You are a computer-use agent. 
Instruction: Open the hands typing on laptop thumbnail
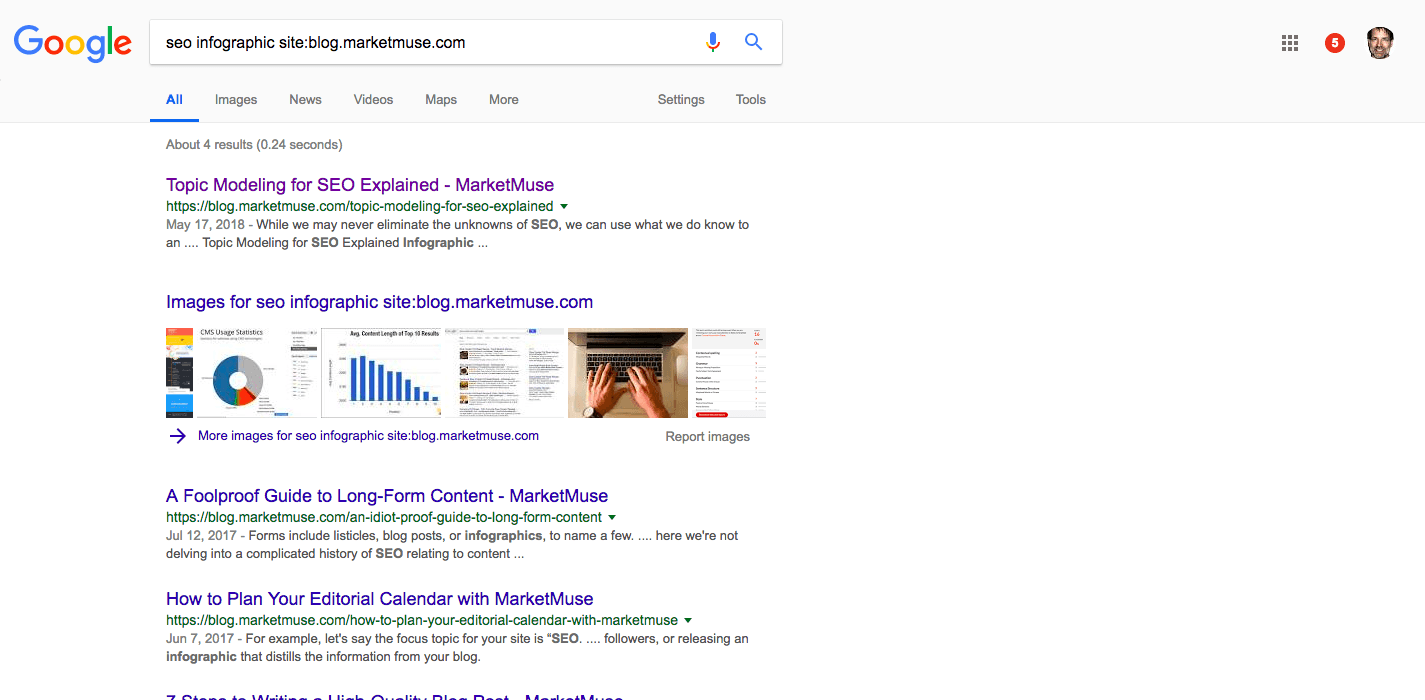coord(628,372)
